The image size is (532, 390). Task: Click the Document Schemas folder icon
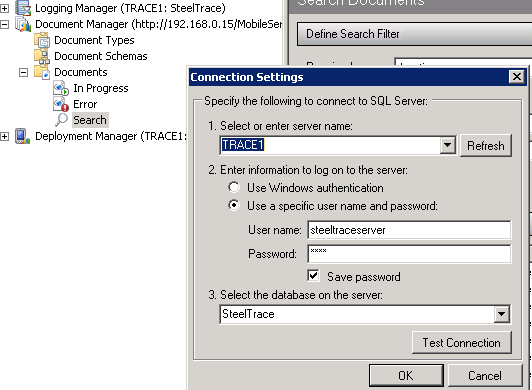pos(42,56)
